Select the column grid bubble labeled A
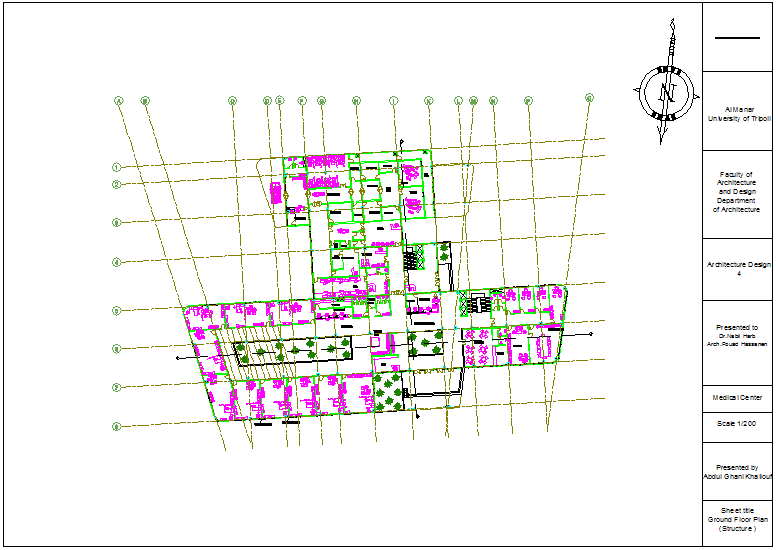776x550 pixels. click(119, 101)
